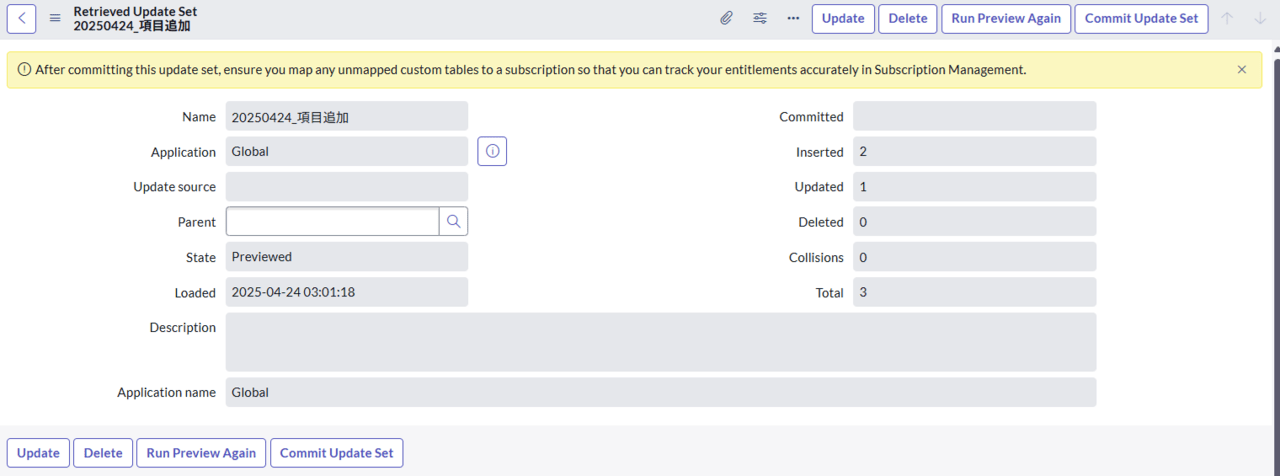This screenshot has height=476, width=1280.
Task: Show Application info via circle-i icon
Action: 492,152
